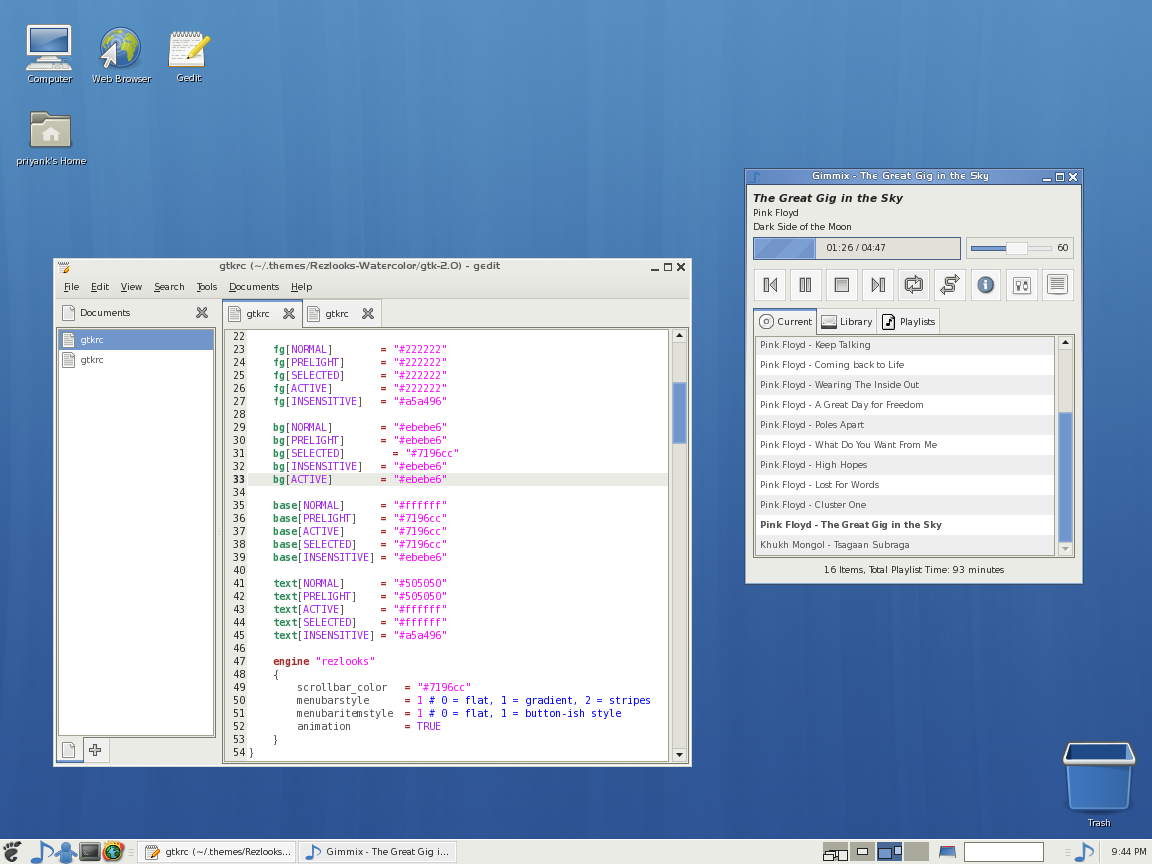1152x864 pixels.
Task: Open Documents menu in gedit
Action: pyautogui.click(x=253, y=287)
